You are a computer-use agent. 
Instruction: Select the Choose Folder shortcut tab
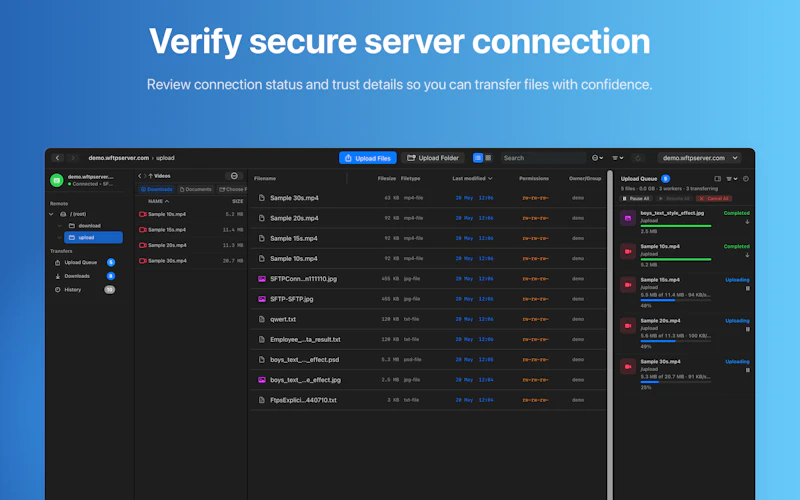coord(232,189)
